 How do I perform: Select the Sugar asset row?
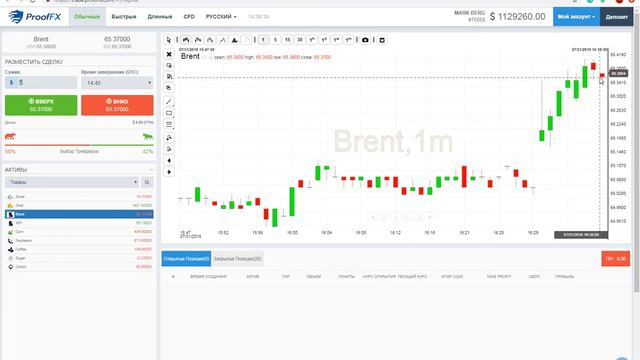79,258
